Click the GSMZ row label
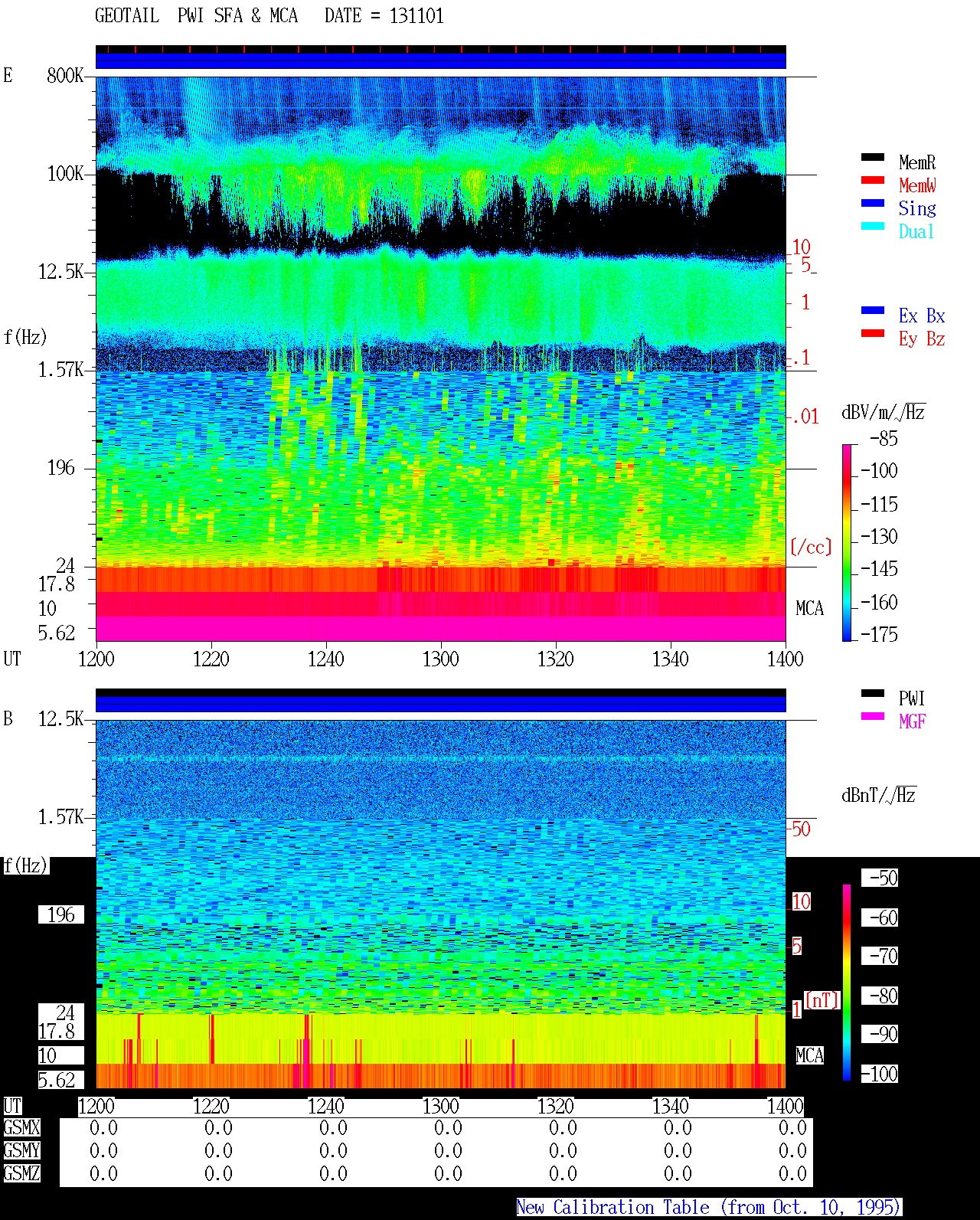 click(x=21, y=1174)
